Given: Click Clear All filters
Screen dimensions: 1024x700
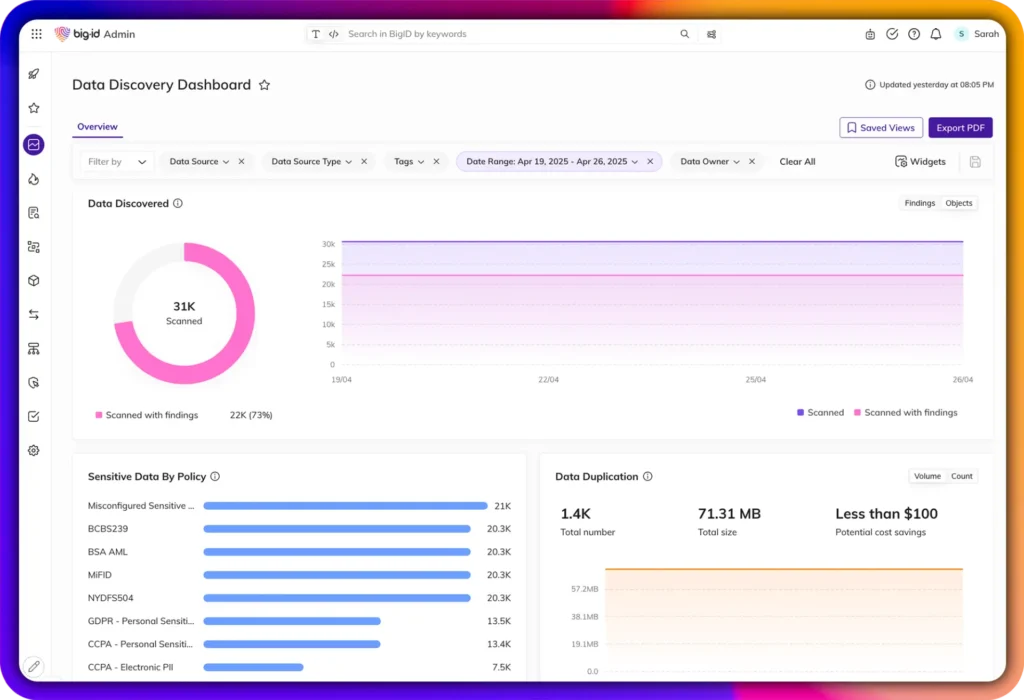Looking at the screenshot, I should tap(797, 162).
